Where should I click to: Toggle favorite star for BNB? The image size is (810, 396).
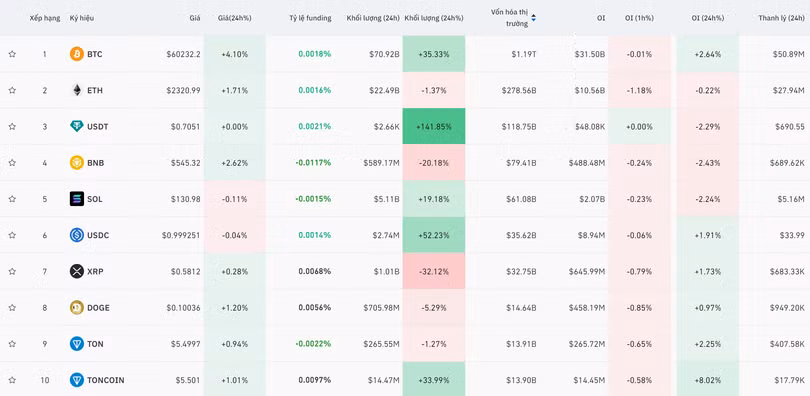pyautogui.click(x=12, y=163)
